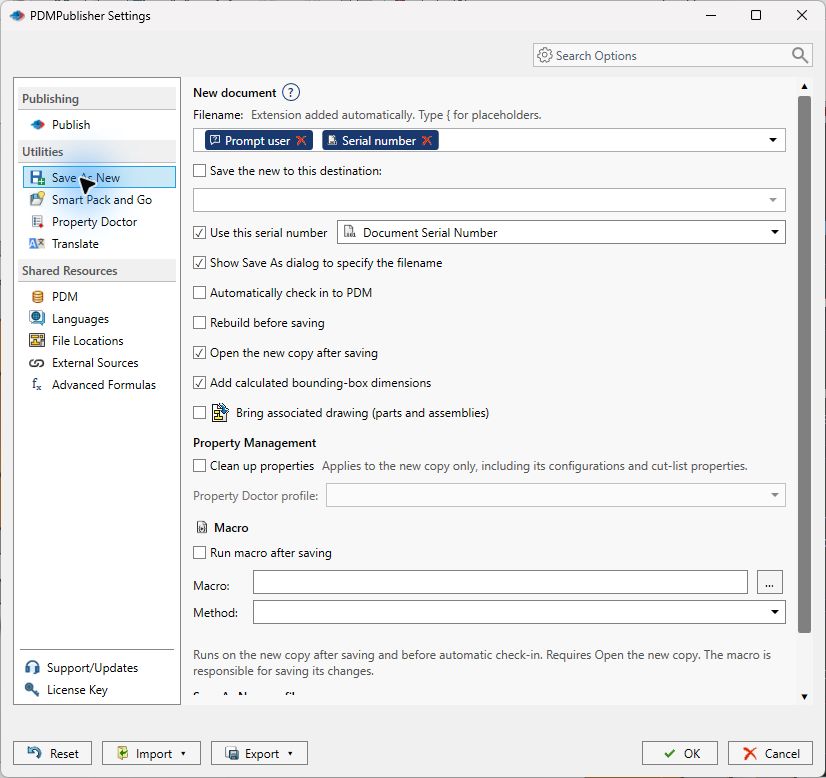Click the Advanced Formulas fx icon
Image resolution: width=826 pixels, height=778 pixels.
coord(36,385)
